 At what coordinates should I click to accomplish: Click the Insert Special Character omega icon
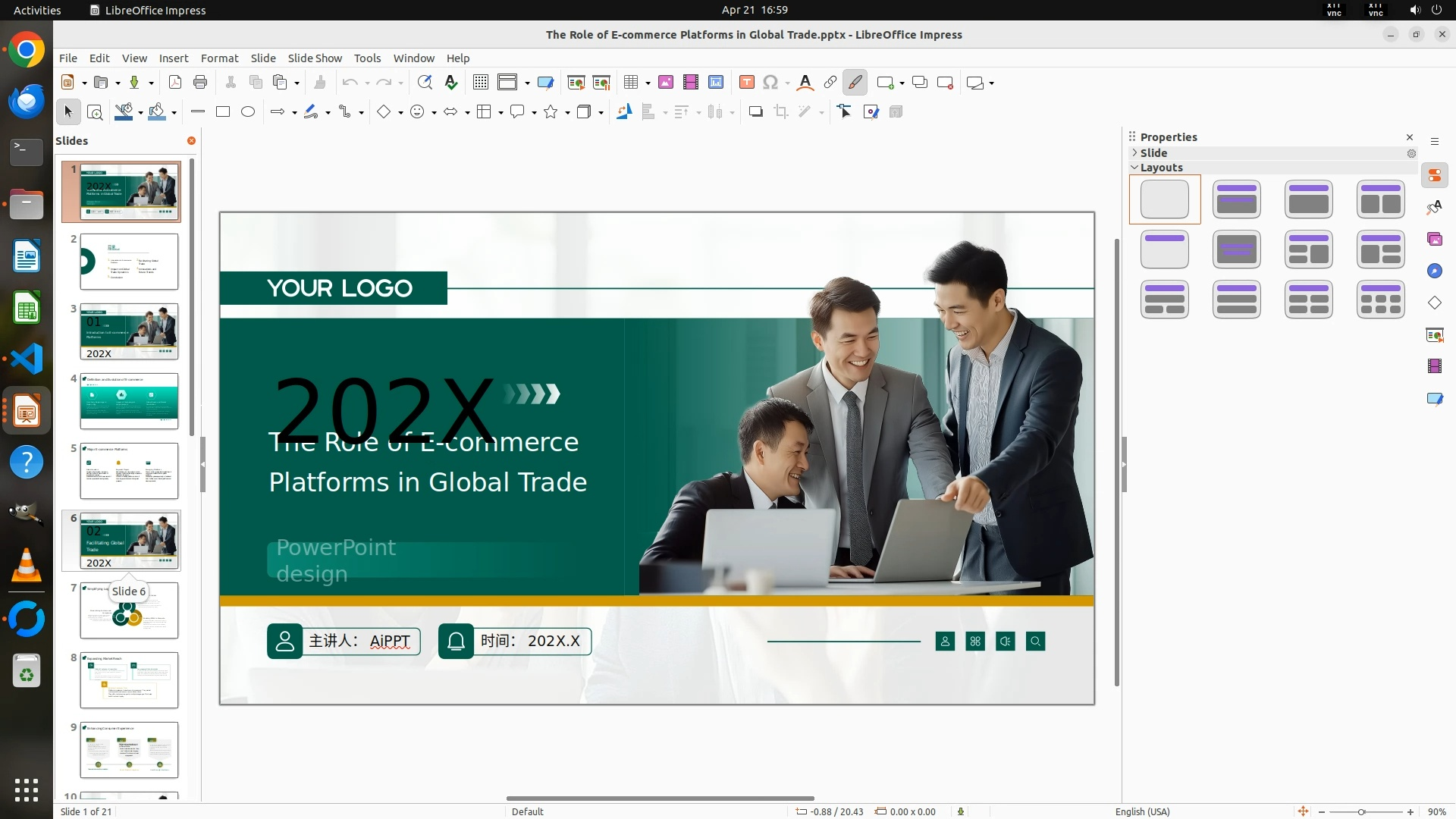(770, 83)
